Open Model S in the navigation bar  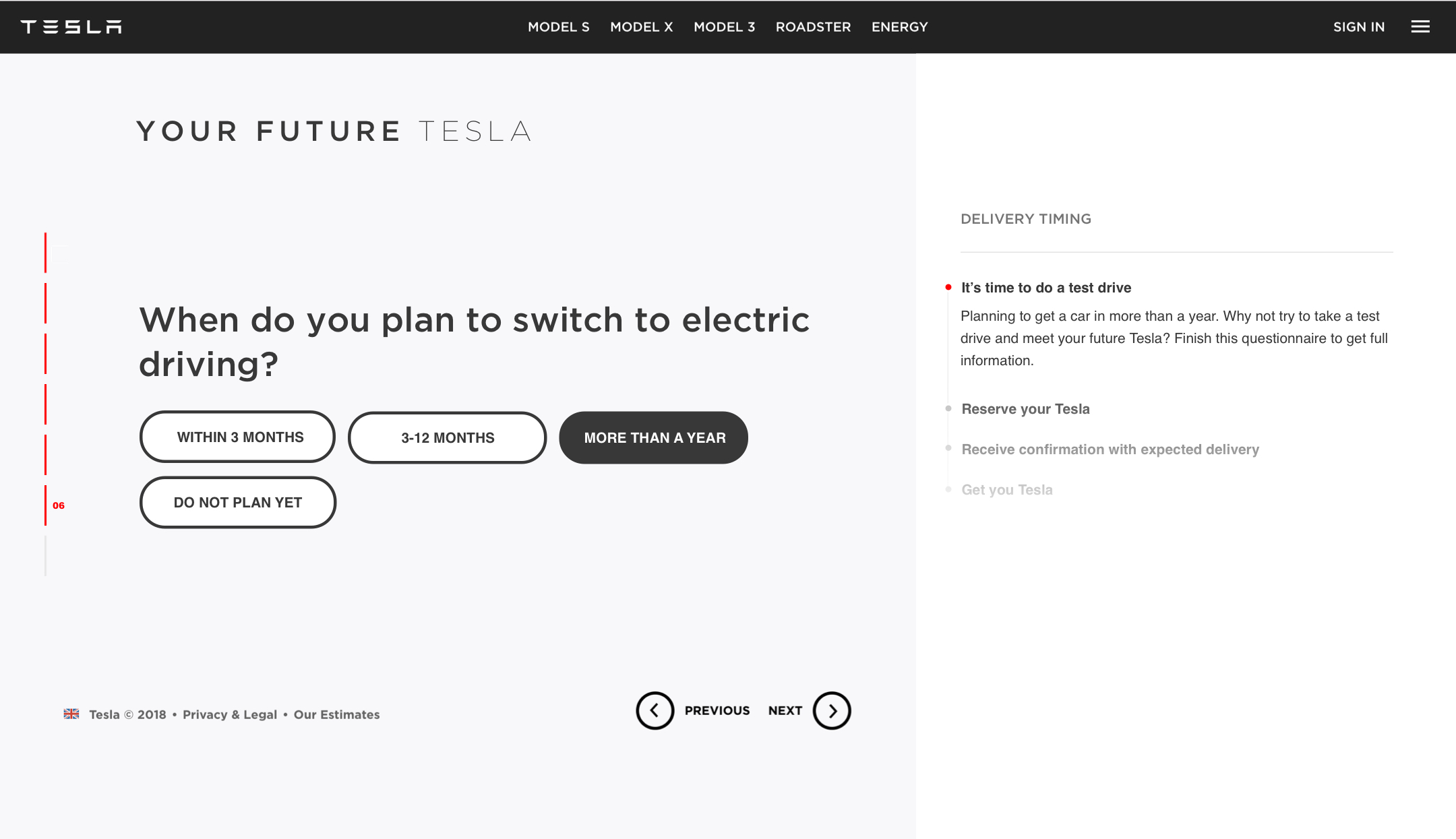[x=558, y=27]
